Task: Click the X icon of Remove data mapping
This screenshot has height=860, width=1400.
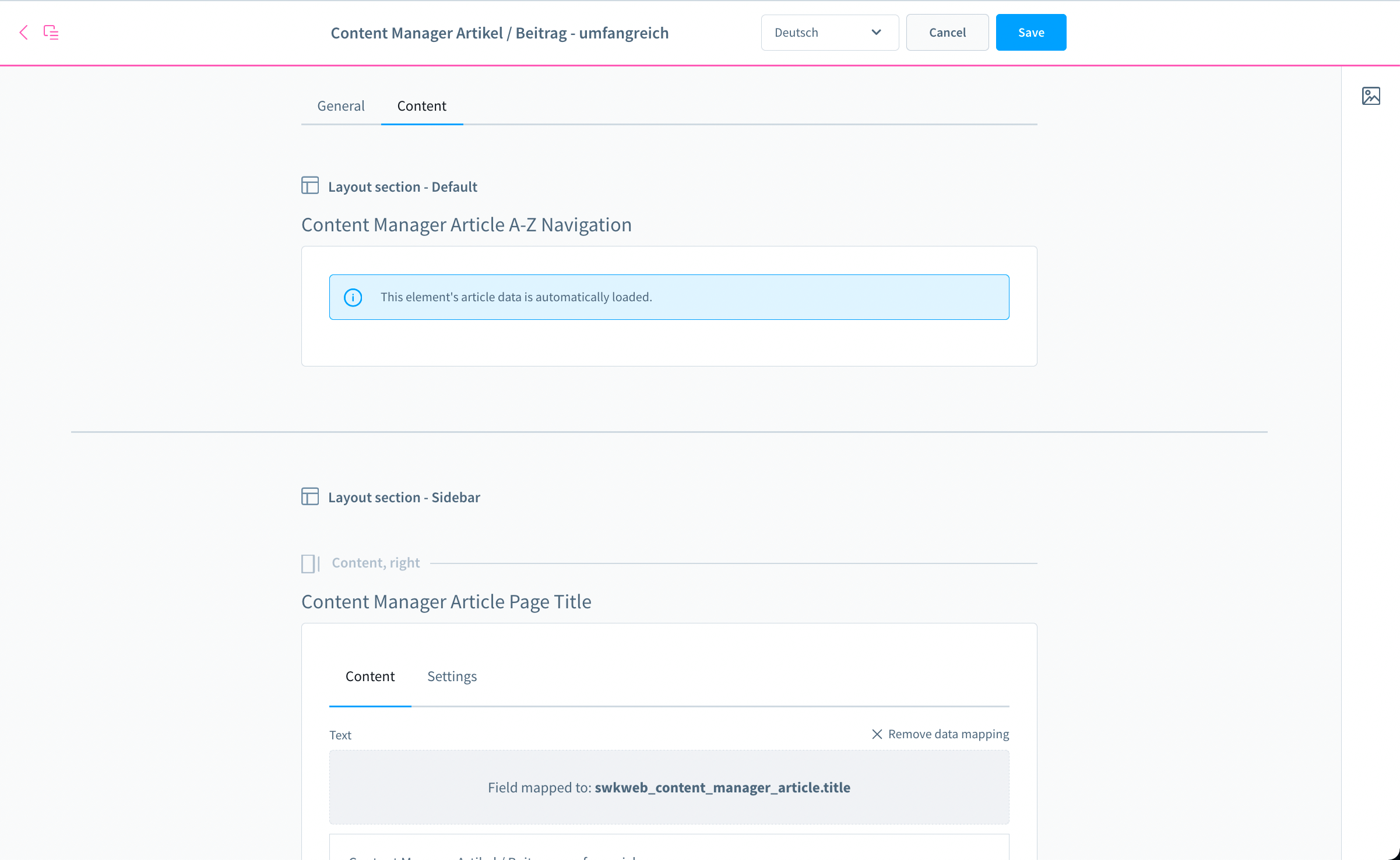Action: point(877,734)
